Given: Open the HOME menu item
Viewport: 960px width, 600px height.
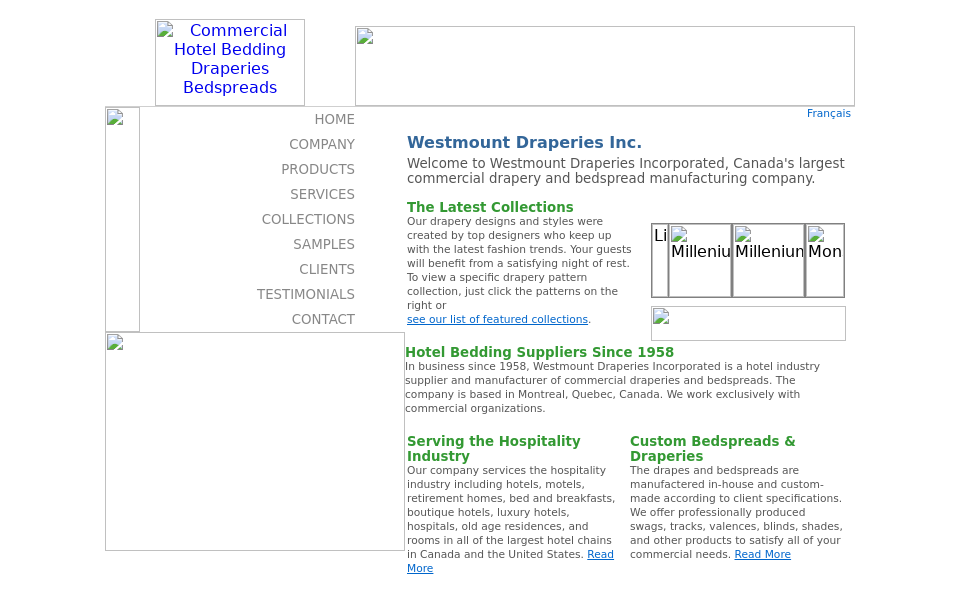Looking at the screenshot, I should (x=334, y=119).
